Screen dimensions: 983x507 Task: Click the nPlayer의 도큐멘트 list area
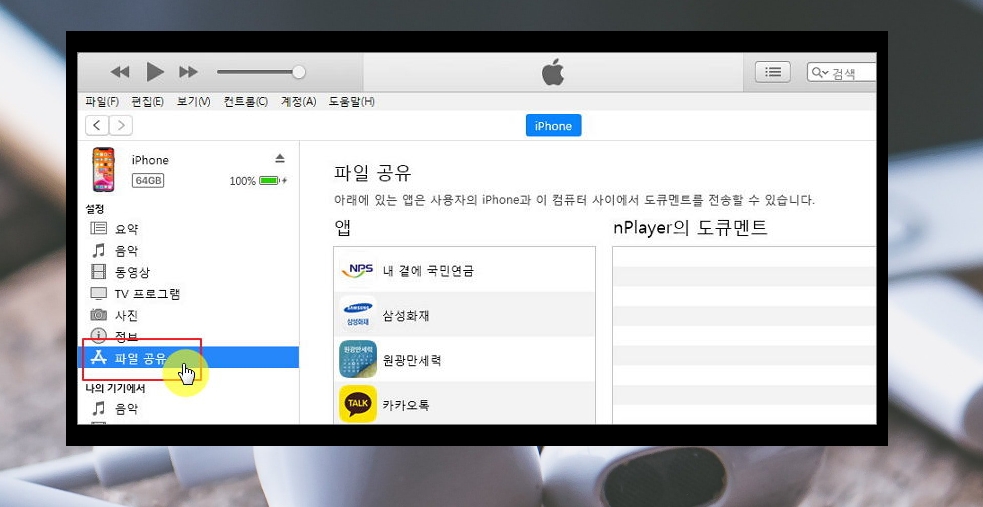(x=744, y=335)
